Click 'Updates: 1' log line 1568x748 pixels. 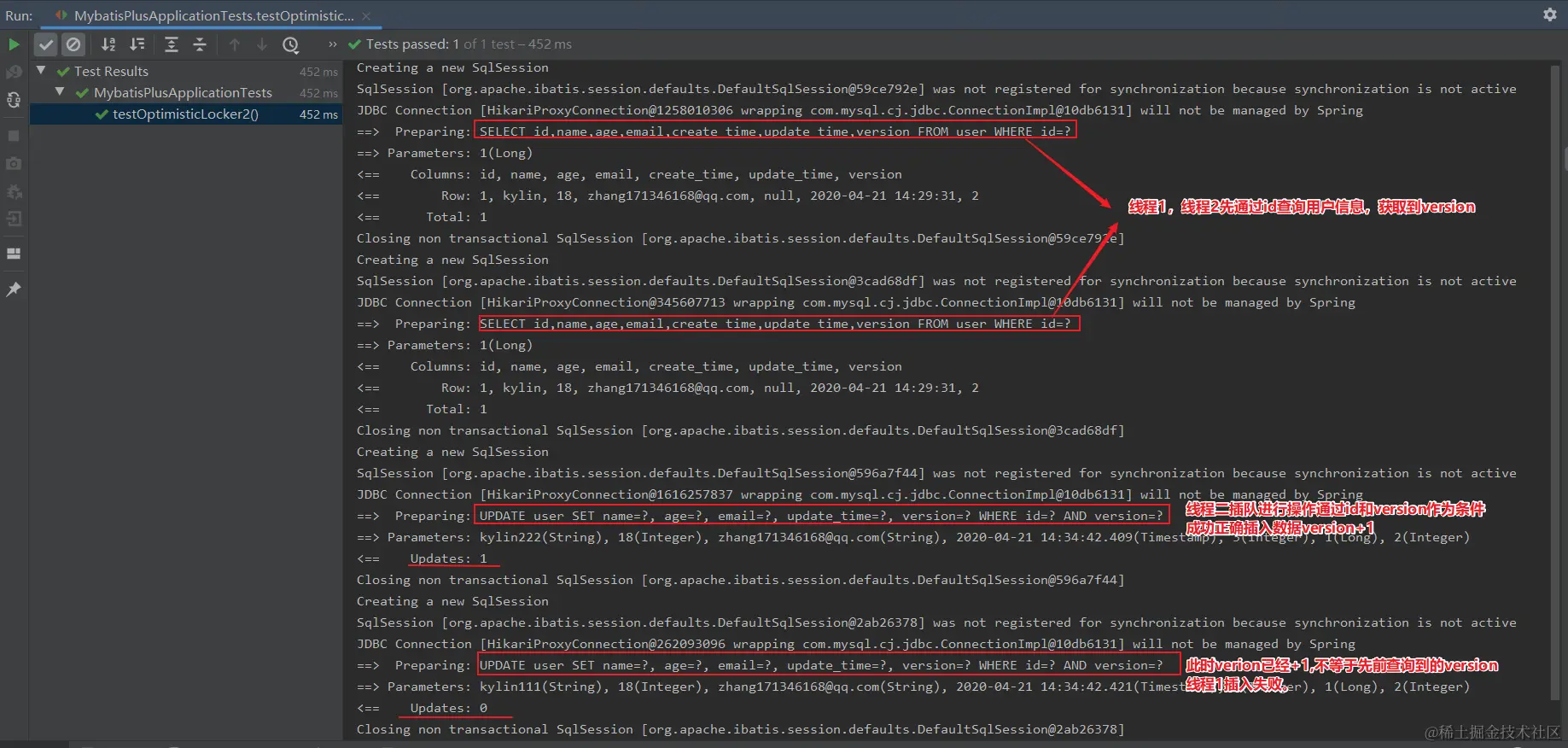click(x=448, y=558)
